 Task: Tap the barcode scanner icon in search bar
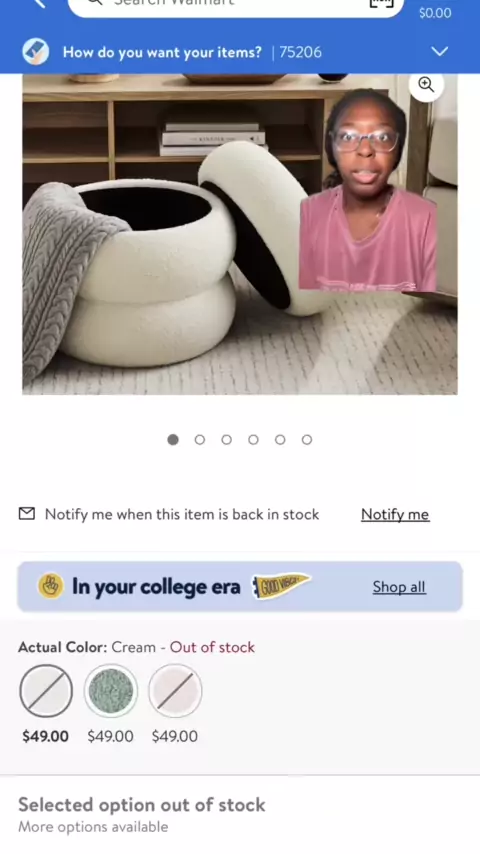coord(381,3)
